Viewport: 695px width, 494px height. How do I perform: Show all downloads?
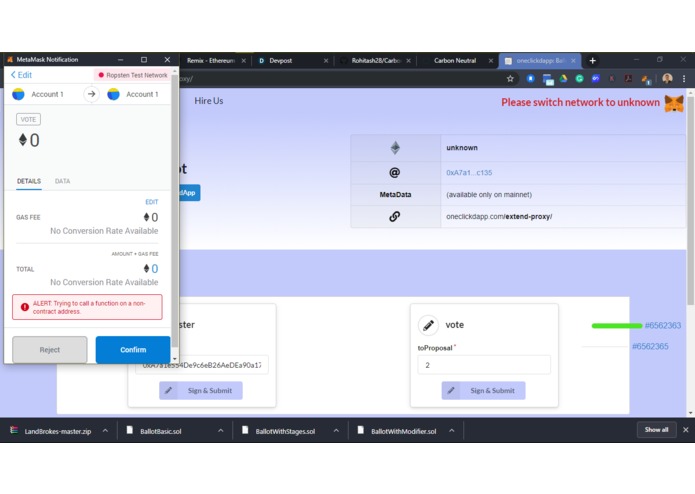coord(656,430)
